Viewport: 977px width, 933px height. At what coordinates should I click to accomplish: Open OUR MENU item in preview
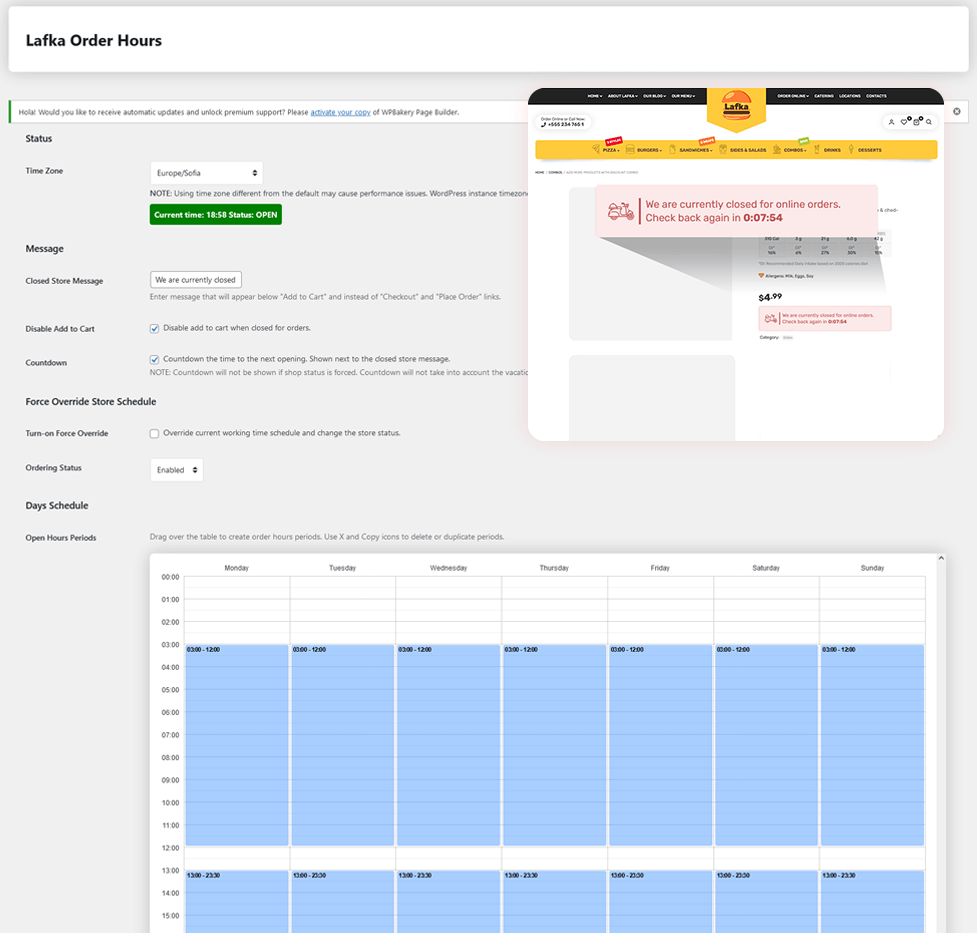click(683, 96)
